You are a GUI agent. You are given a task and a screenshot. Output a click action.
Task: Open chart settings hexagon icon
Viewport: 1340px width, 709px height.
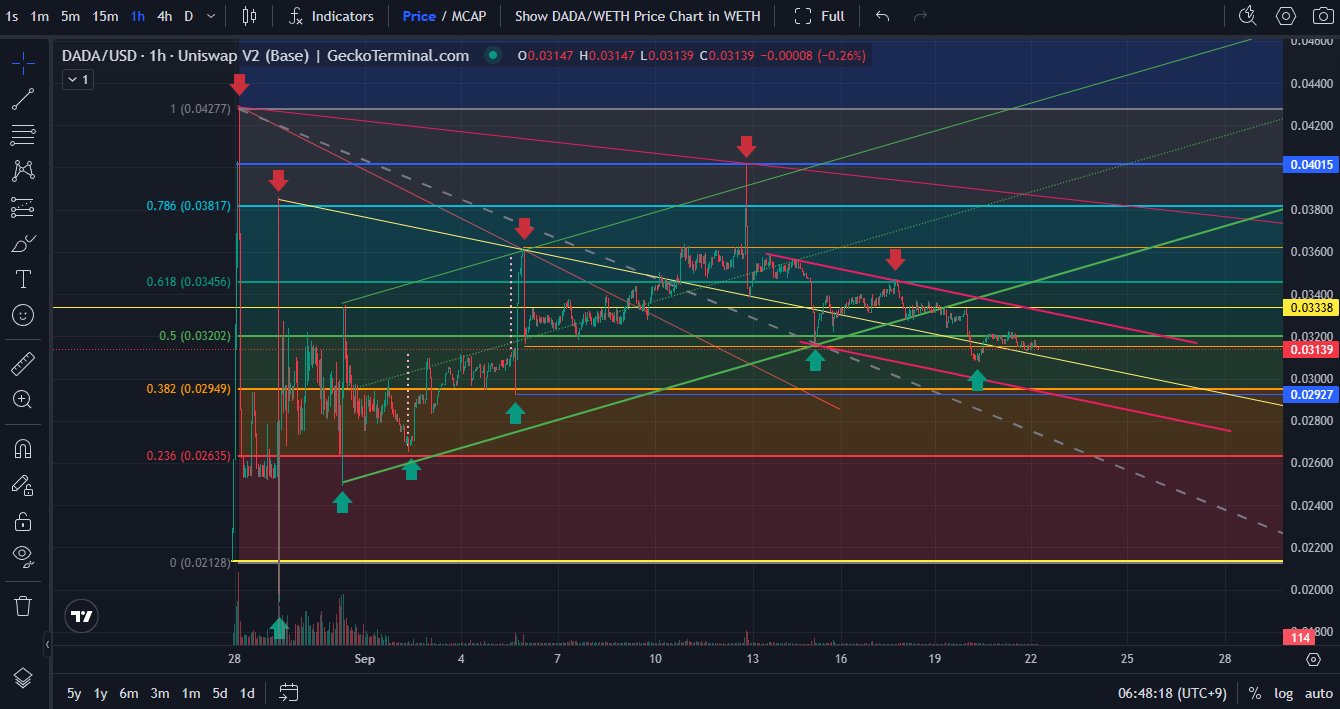click(1286, 16)
